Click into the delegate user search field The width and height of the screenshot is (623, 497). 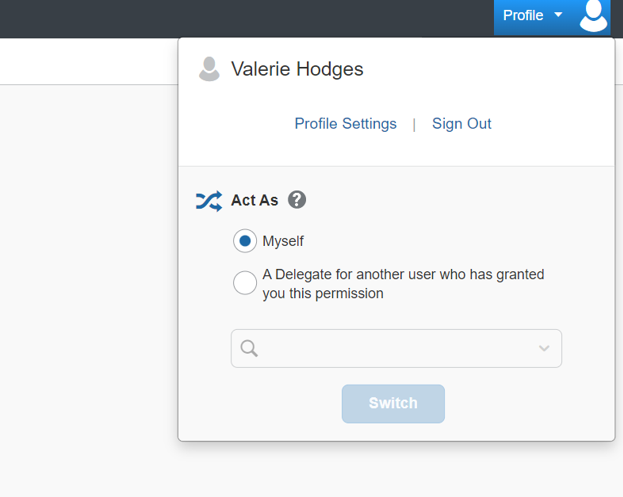(396, 348)
